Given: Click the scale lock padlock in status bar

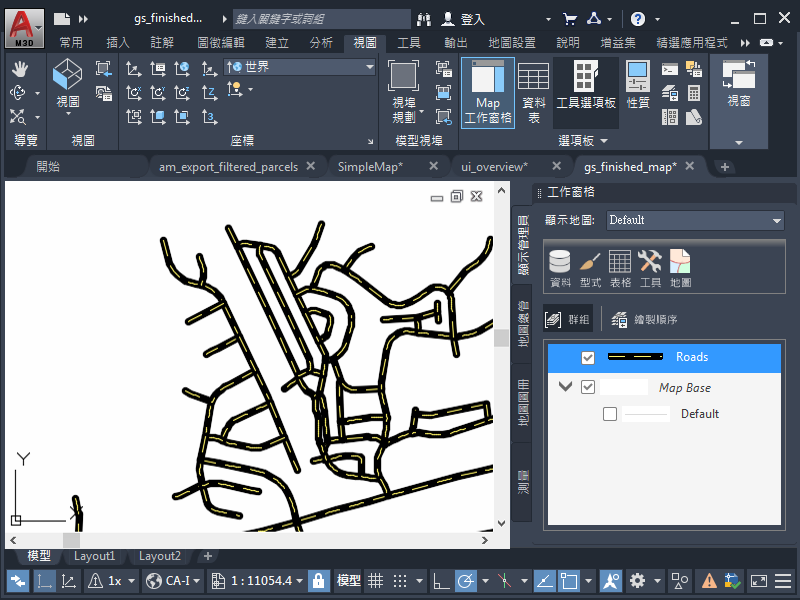Looking at the screenshot, I should click(318, 581).
